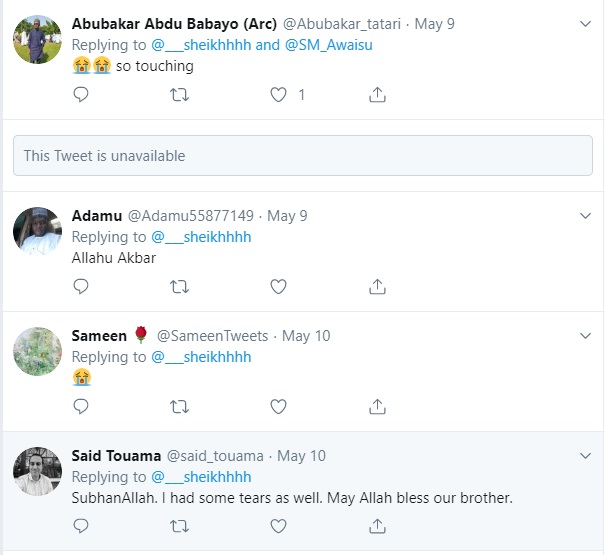This screenshot has width=604, height=555.
Task: Reply to Adamu's 'Allahu Akbar' tweet
Action: pyautogui.click(x=82, y=287)
